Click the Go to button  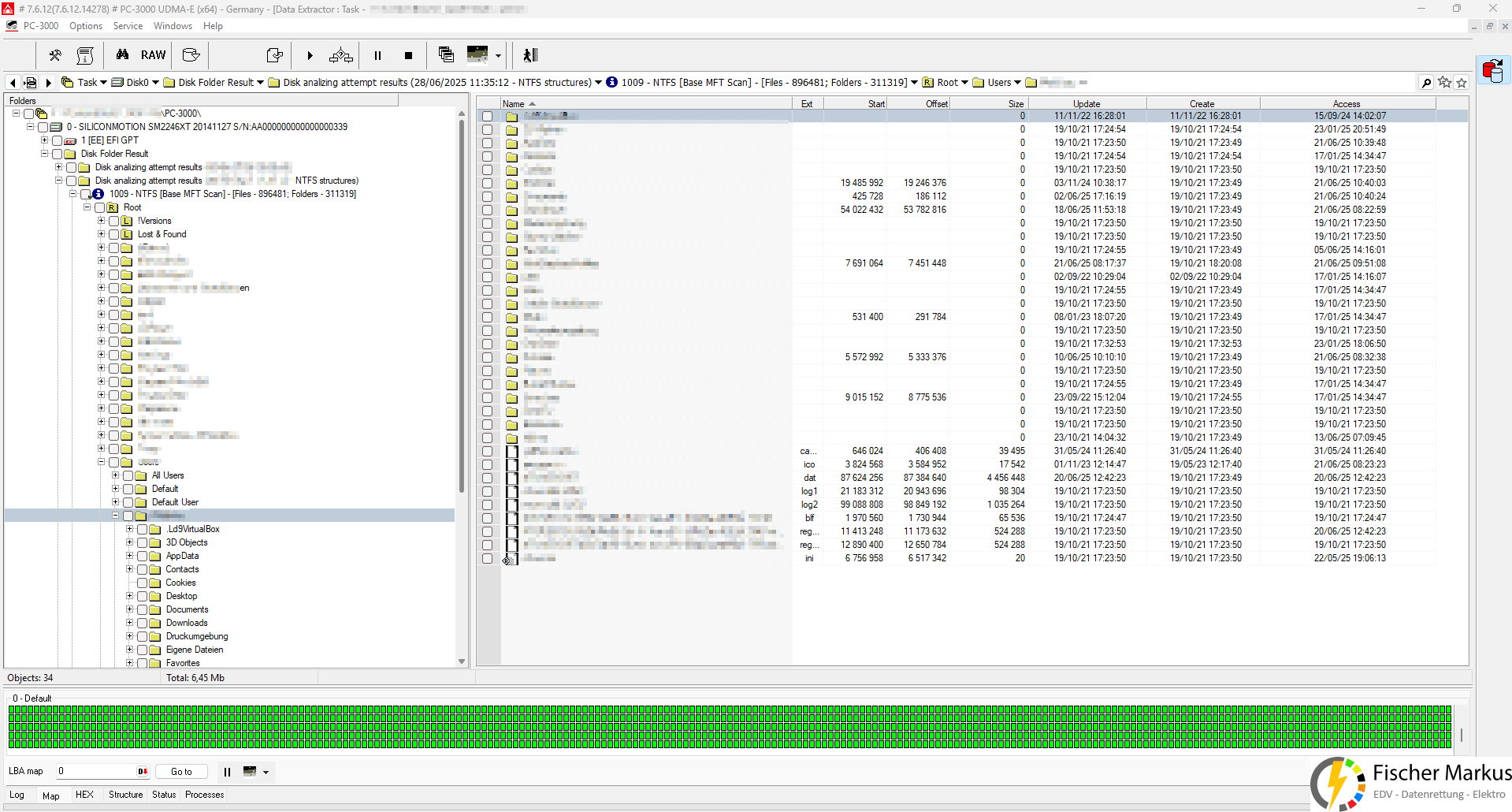(x=181, y=772)
